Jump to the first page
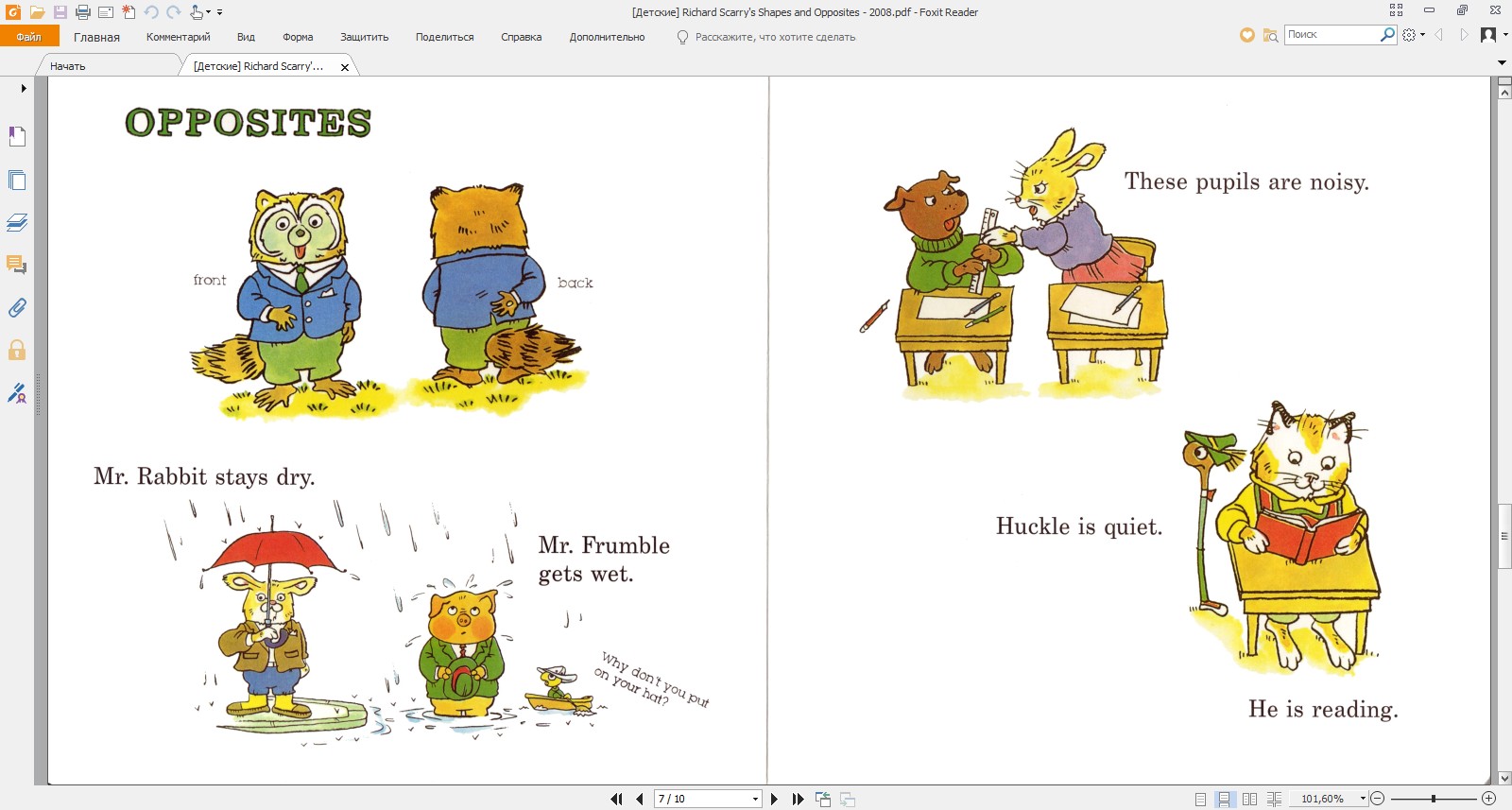 tap(616, 799)
